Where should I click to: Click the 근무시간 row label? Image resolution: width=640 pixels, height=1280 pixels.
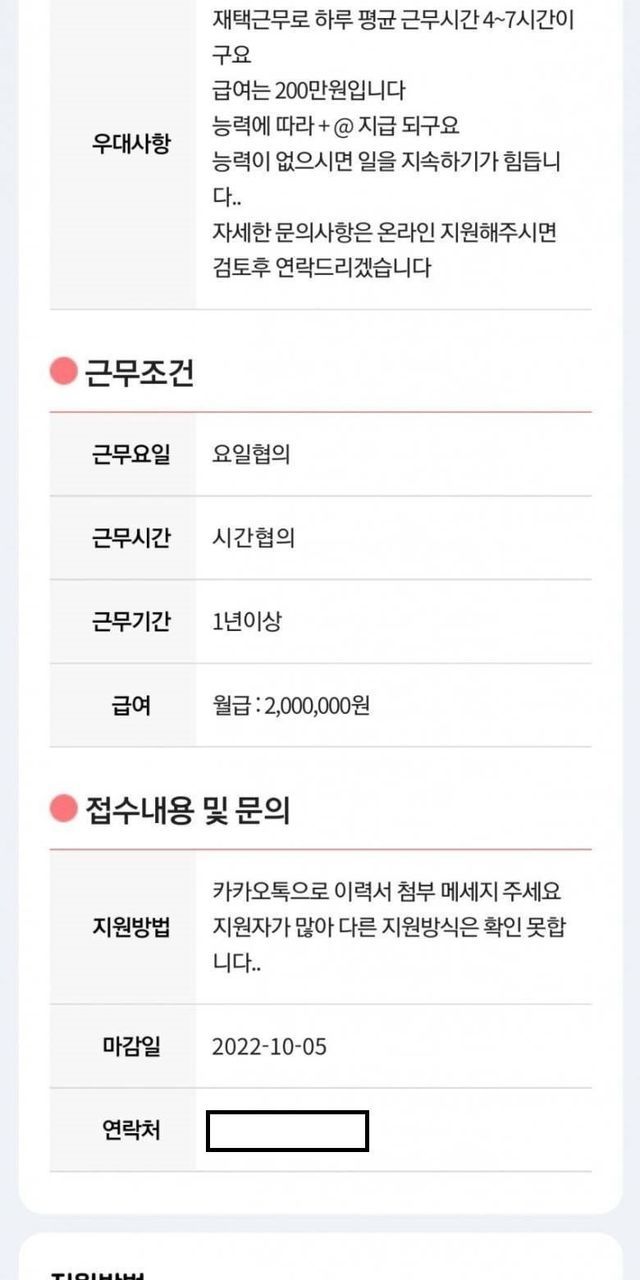point(131,538)
